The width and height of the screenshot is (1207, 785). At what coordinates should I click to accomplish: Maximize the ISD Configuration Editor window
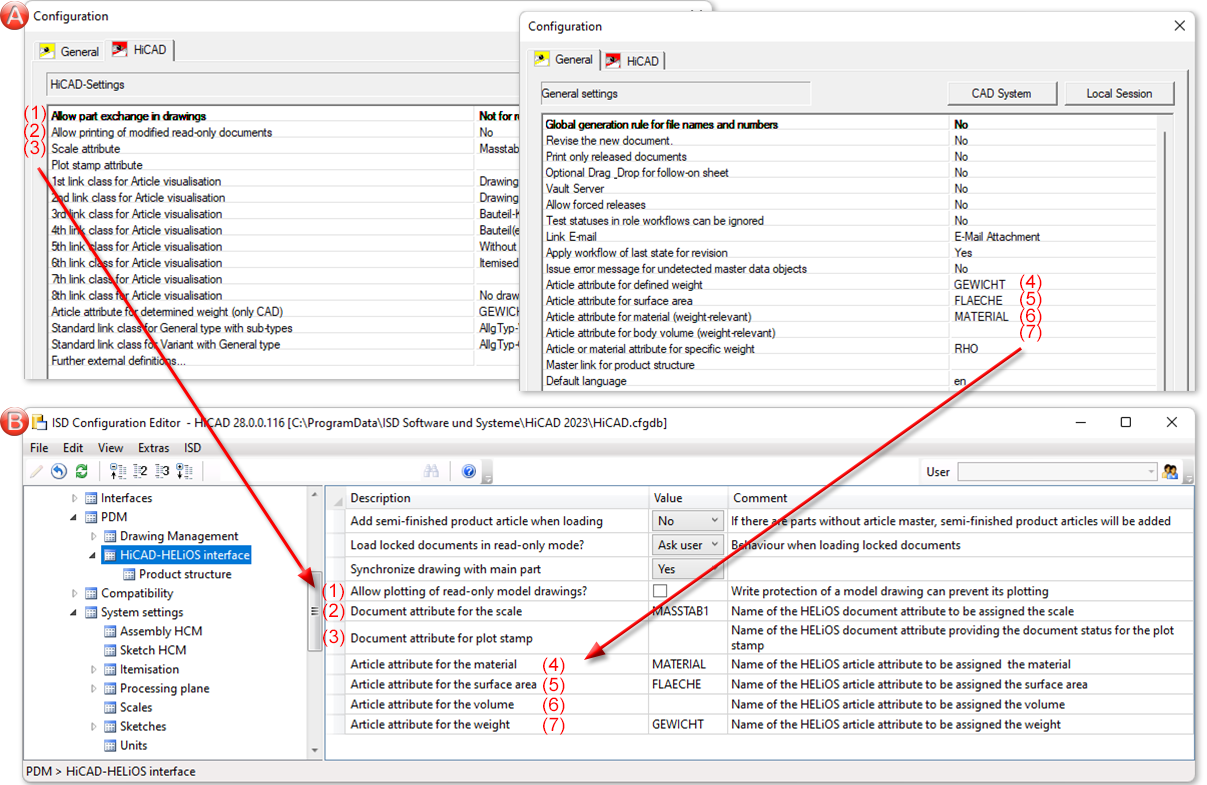(1126, 422)
